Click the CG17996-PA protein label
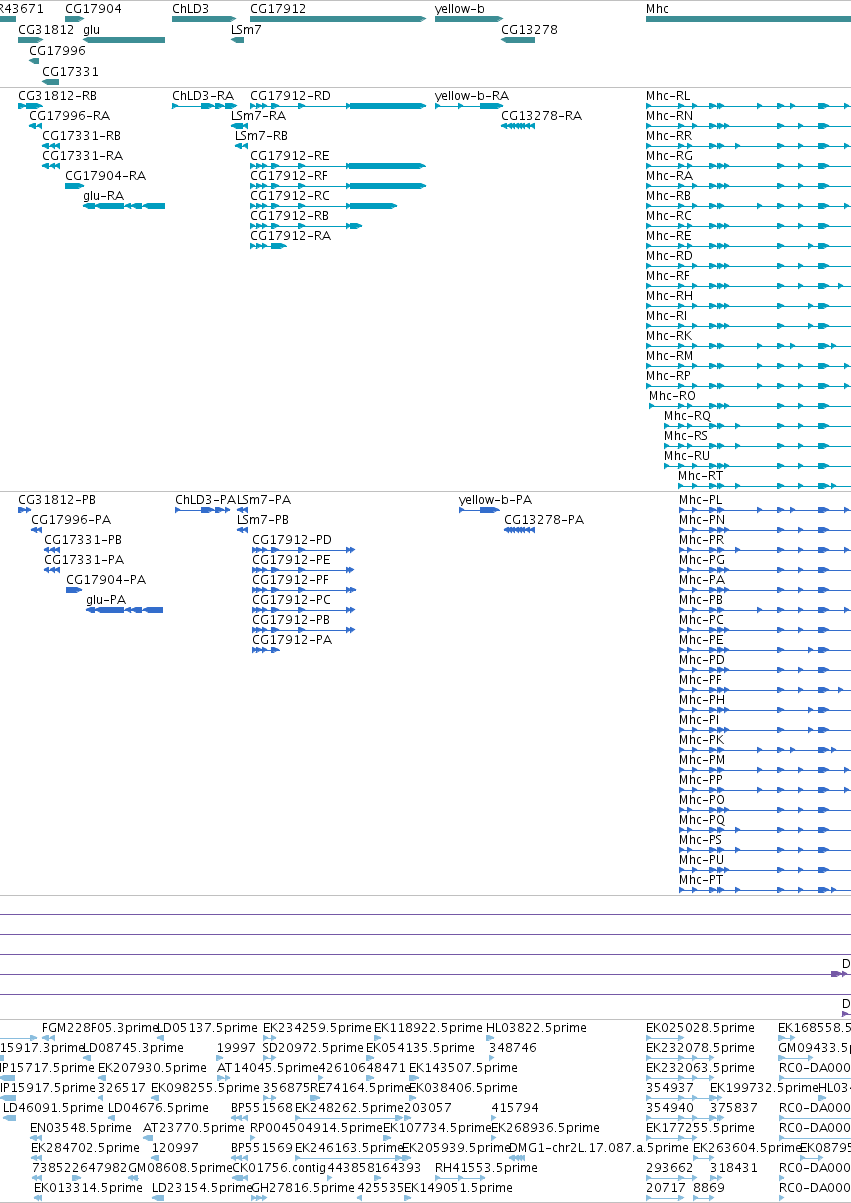The width and height of the screenshot is (851, 1203). (x=71, y=520)
